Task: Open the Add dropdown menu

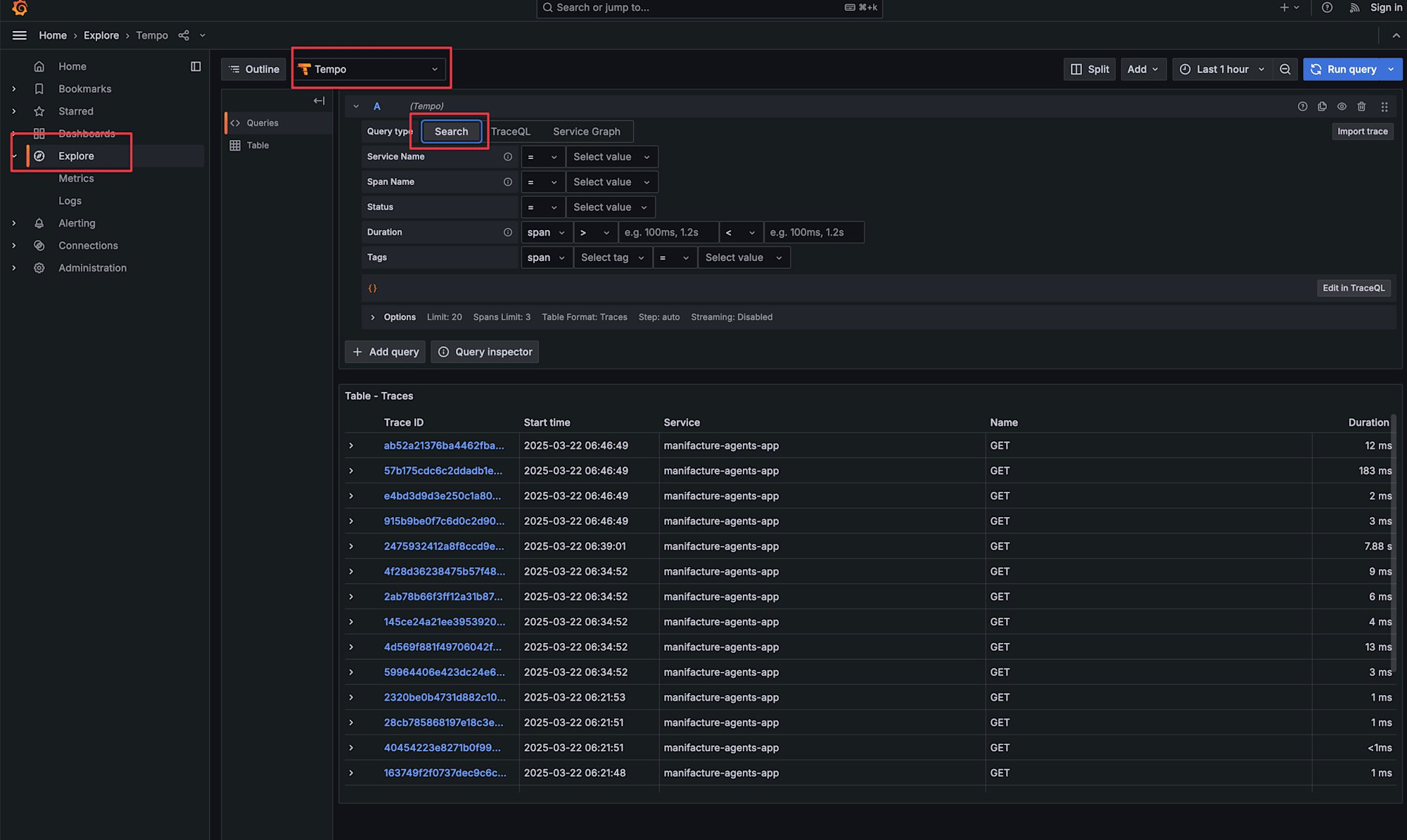Action: 1143,69
